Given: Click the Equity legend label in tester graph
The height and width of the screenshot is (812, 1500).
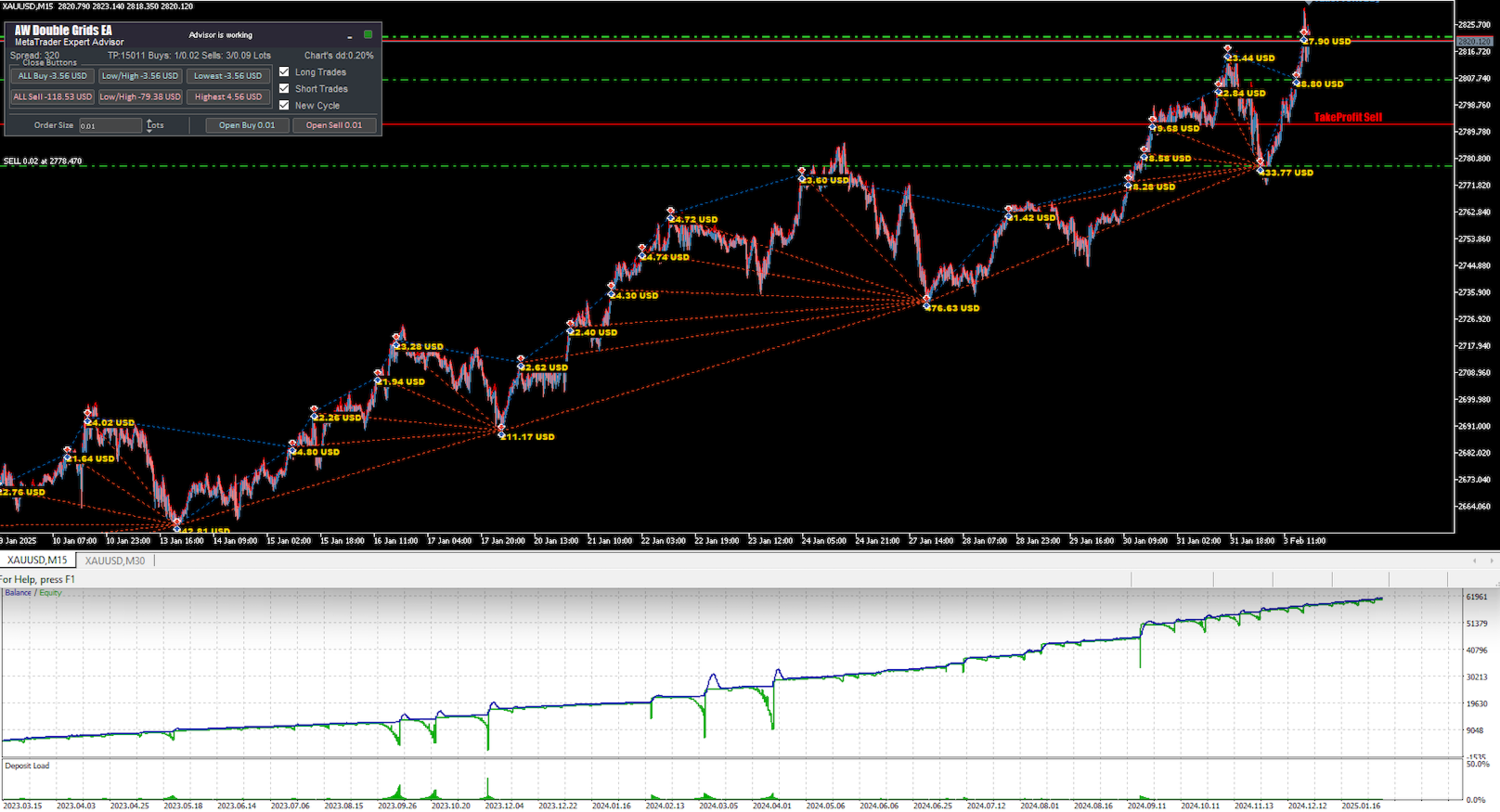Looking at the screenshot, I should [50, 593].
